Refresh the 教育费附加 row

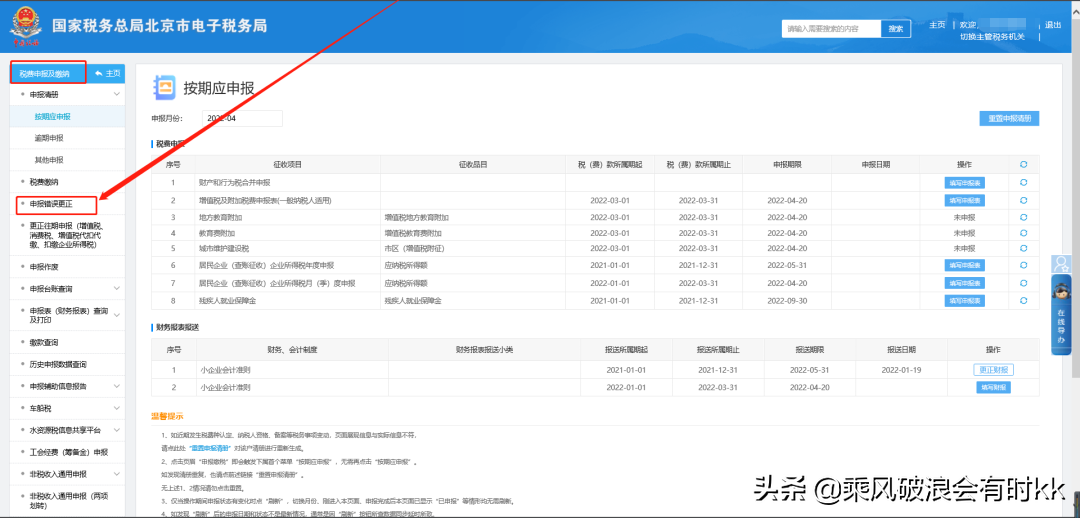coord(1024,233)
